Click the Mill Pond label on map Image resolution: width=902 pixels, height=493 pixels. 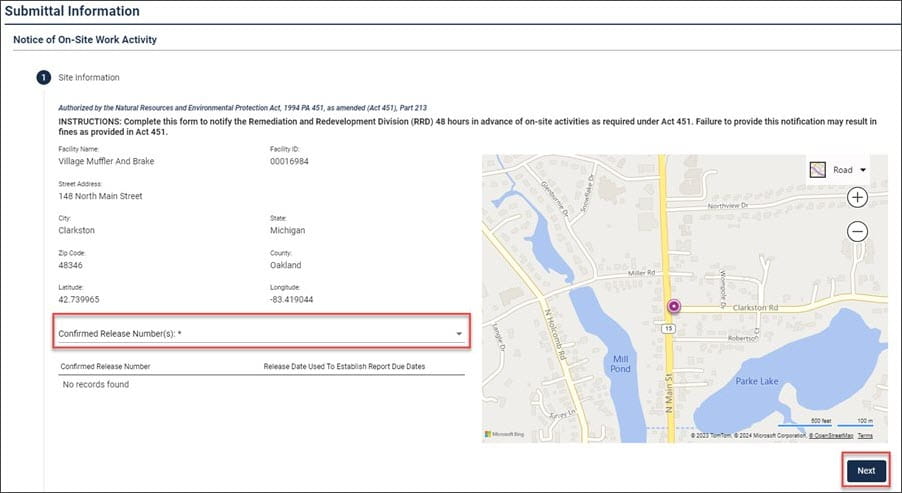pos(620,364)
